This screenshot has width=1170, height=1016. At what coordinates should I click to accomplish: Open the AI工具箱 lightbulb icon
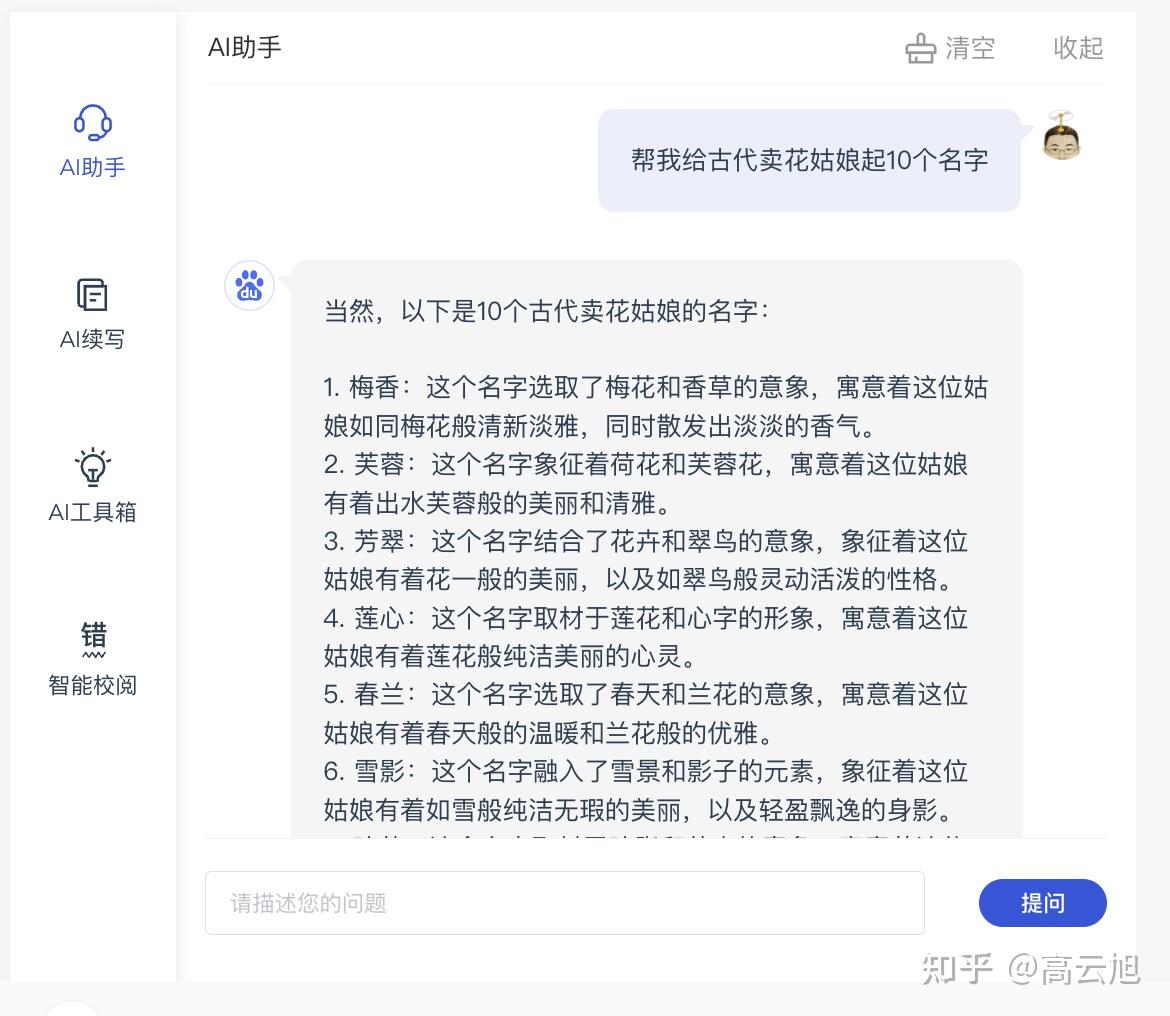(92, 467)
